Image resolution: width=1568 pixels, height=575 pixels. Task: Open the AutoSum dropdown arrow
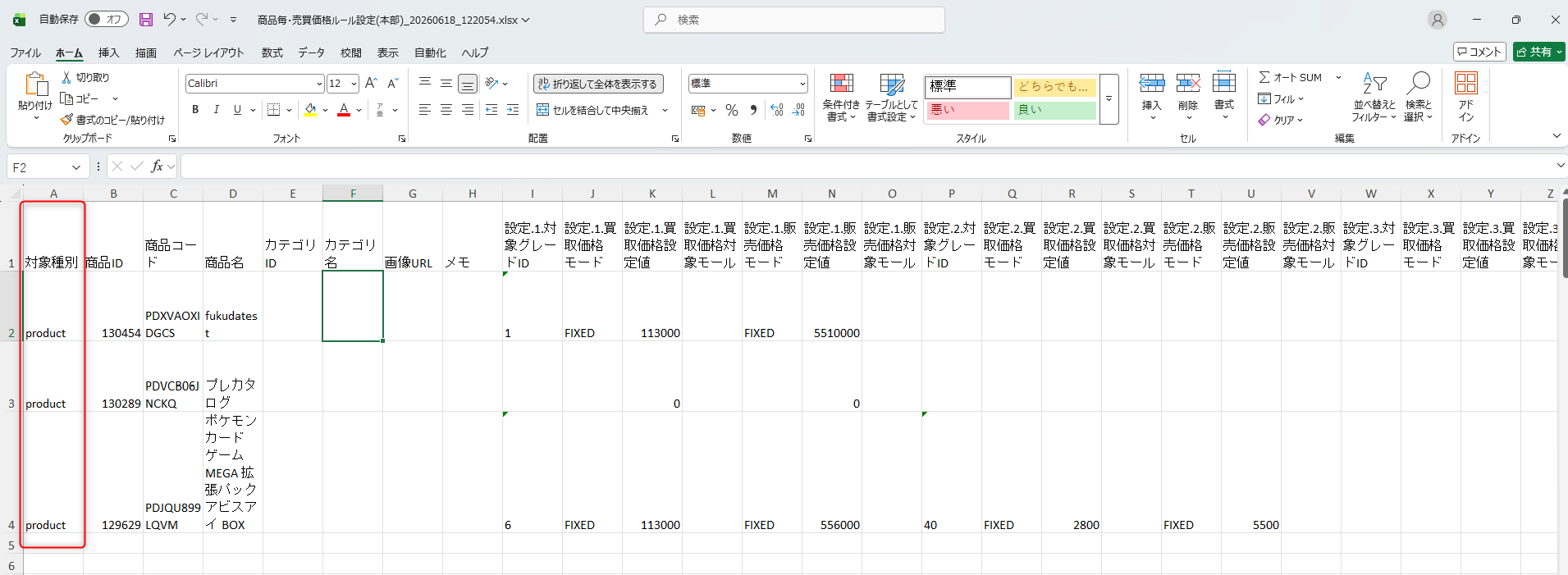(x=1338, y=77)
